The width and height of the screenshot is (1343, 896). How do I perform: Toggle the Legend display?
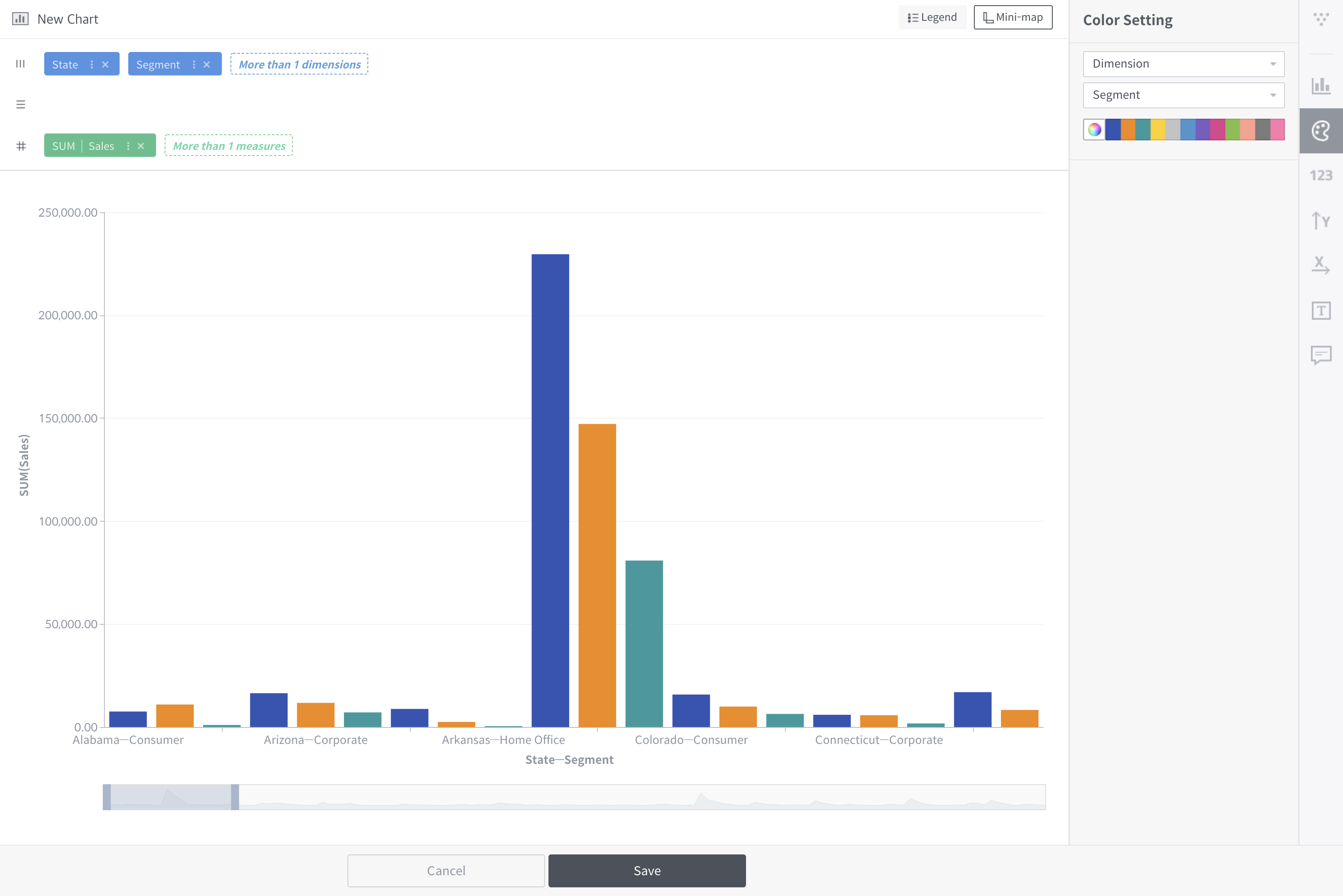tap(932, 16)
